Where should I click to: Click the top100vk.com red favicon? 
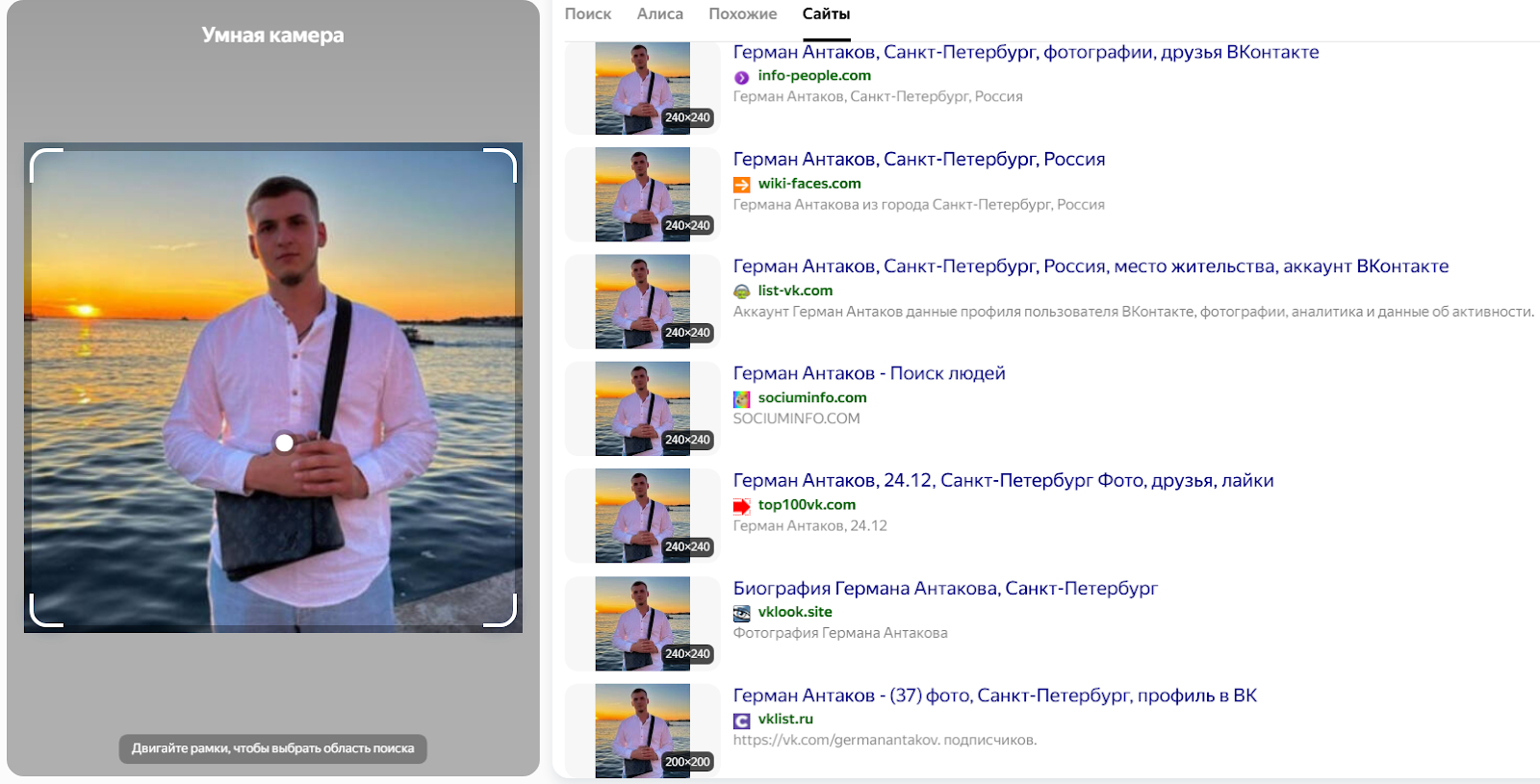tap(741, 506)
